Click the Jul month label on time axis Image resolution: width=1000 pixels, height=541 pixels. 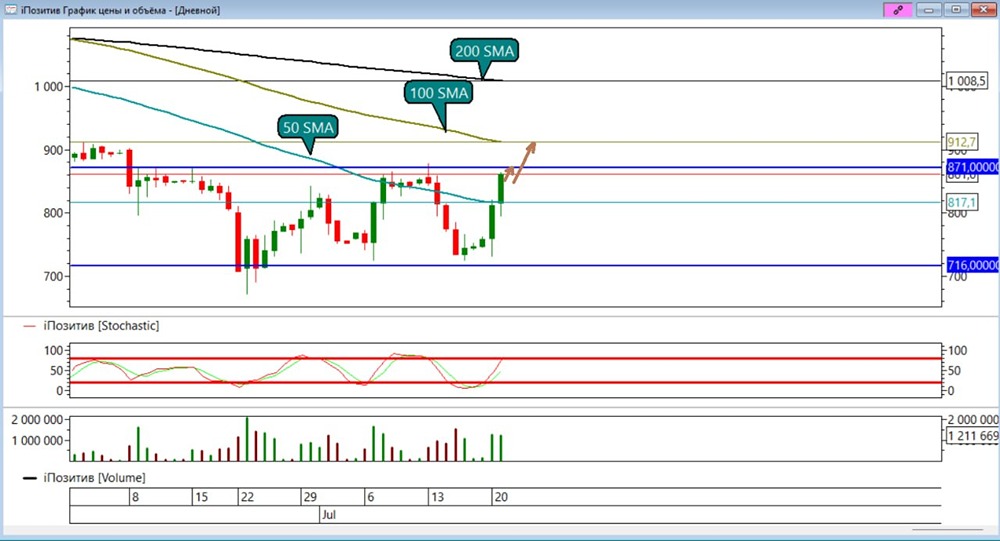point(329,515)
